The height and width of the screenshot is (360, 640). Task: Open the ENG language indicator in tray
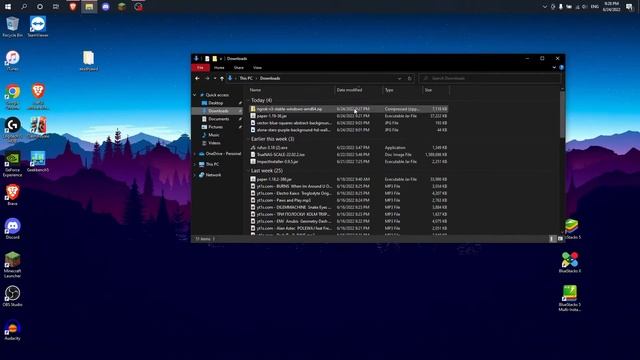595,7
